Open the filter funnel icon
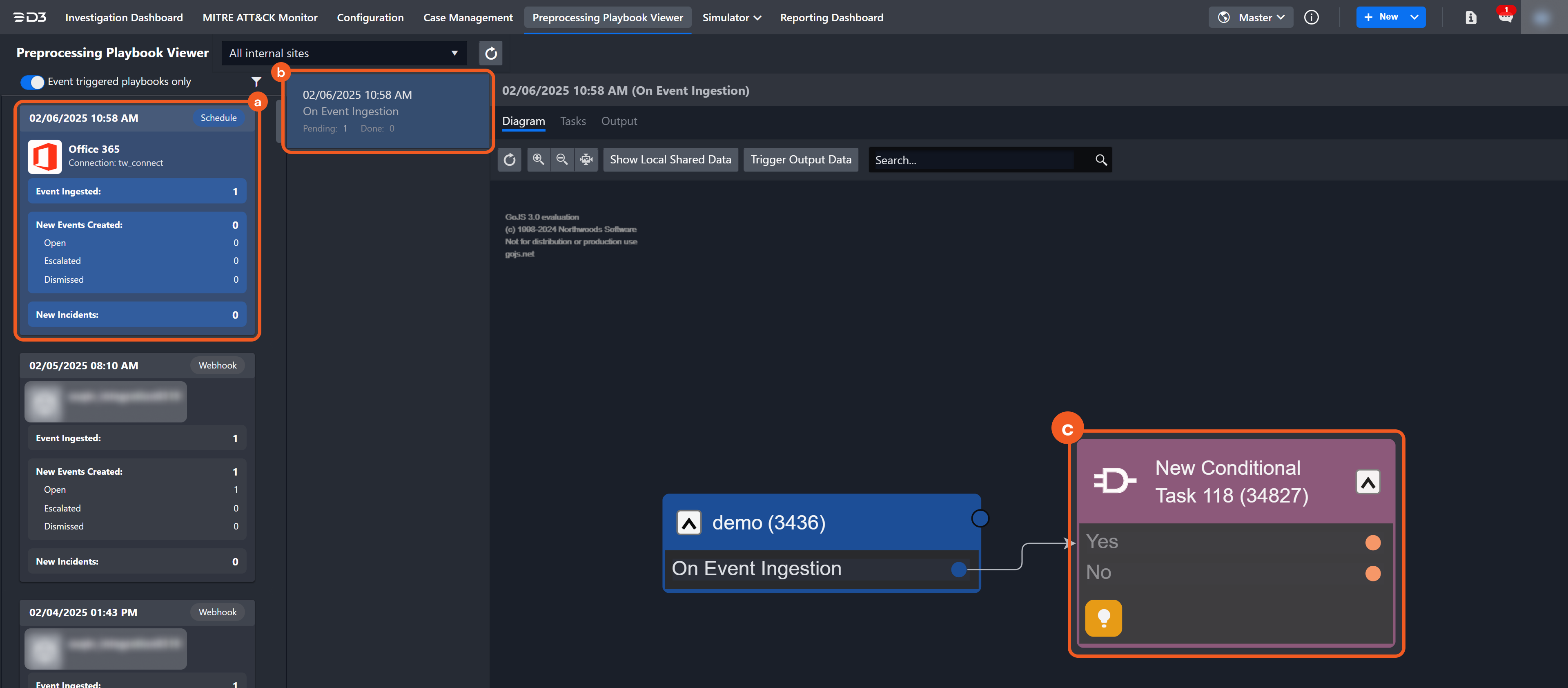 (x=256, y=82)
